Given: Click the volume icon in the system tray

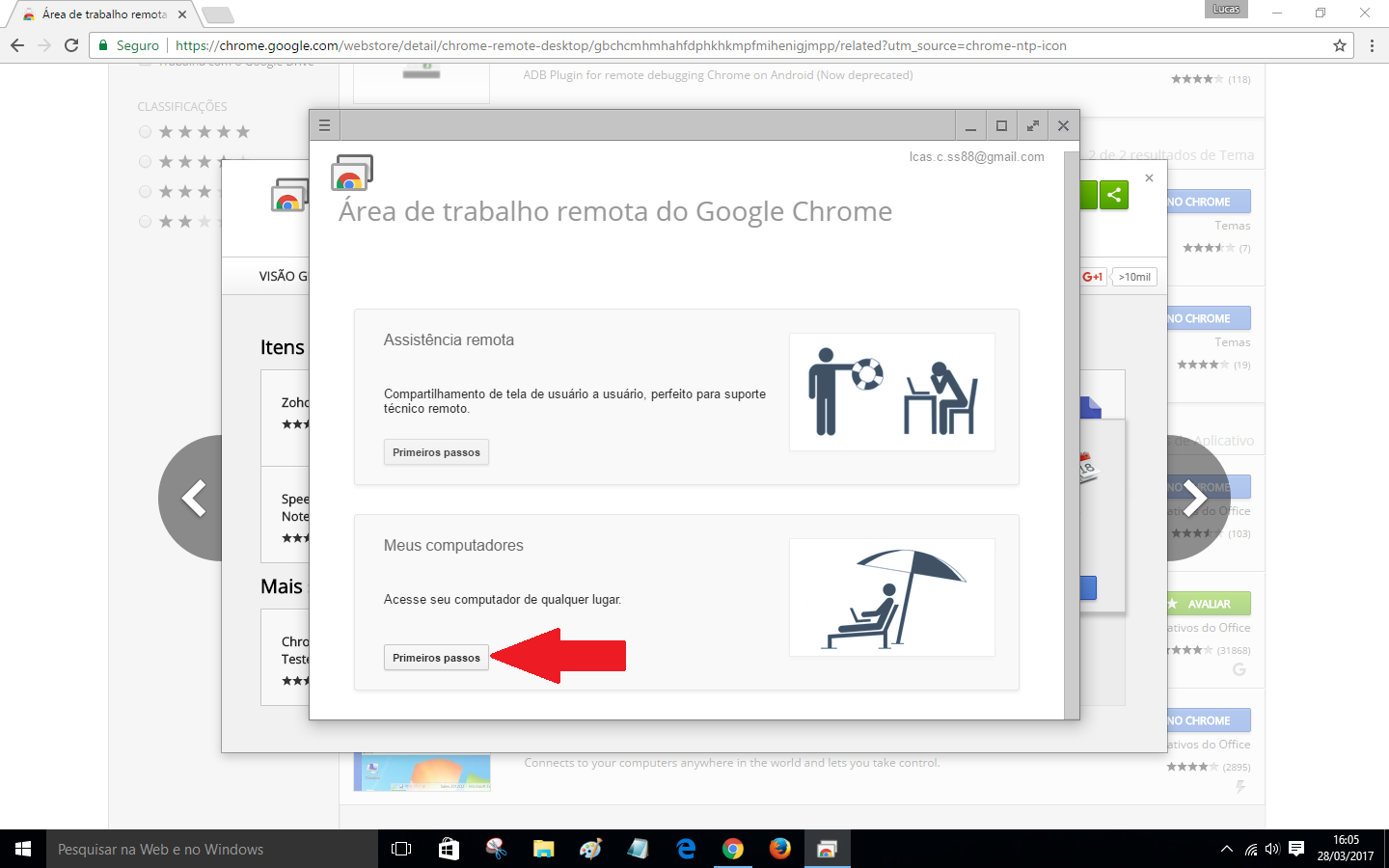Looking at the screenshot, I should point(1272,849).
